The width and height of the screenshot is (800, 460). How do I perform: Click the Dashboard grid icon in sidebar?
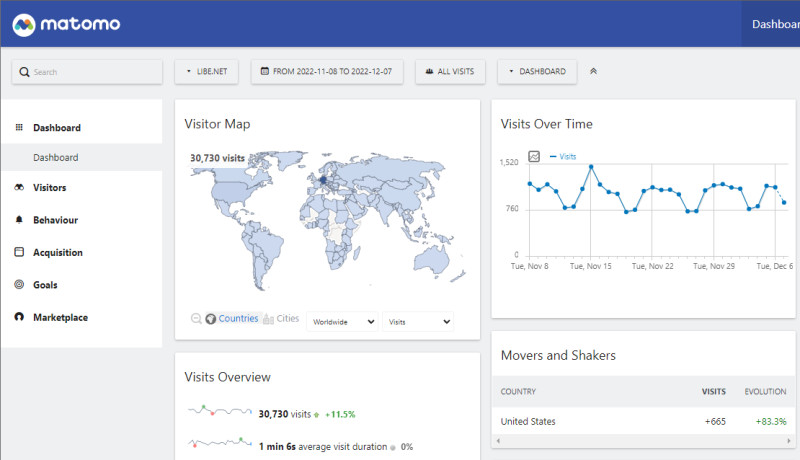[19, 128]
